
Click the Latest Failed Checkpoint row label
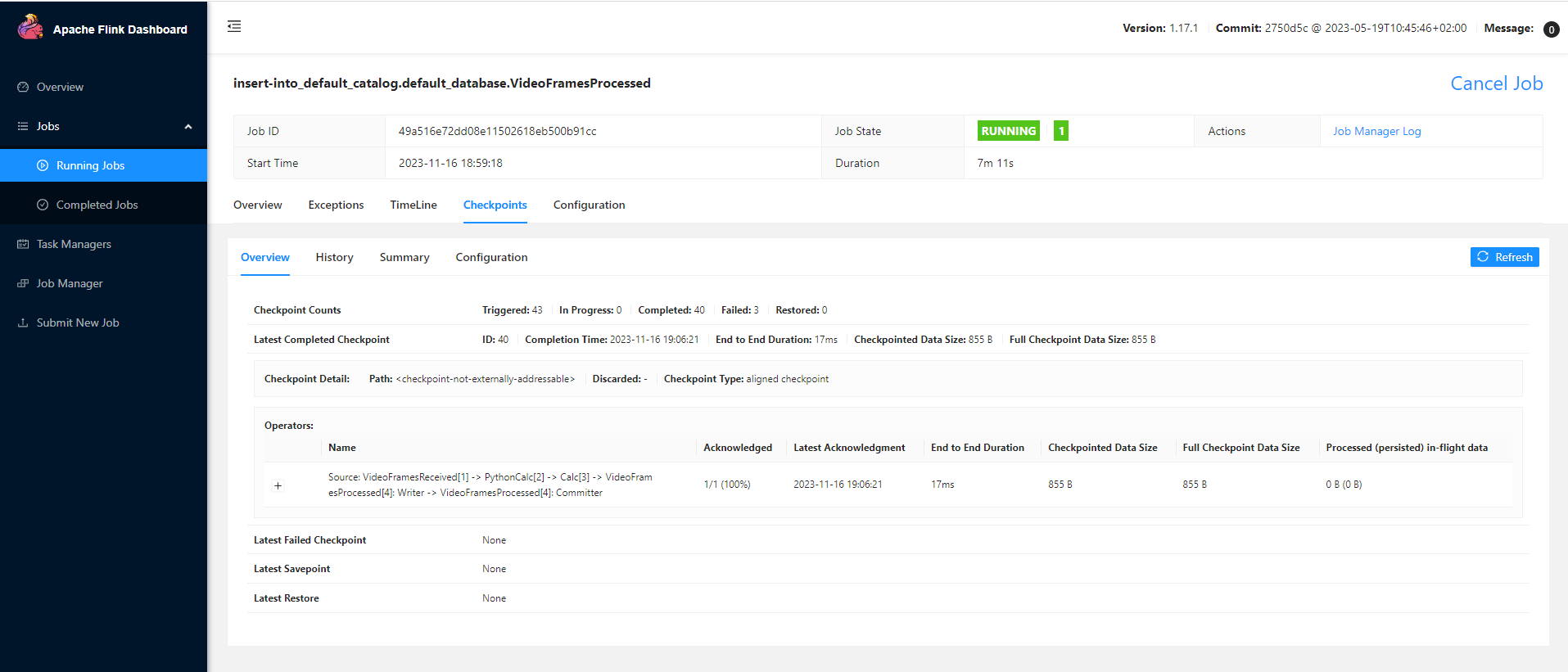tap(310, 540)
